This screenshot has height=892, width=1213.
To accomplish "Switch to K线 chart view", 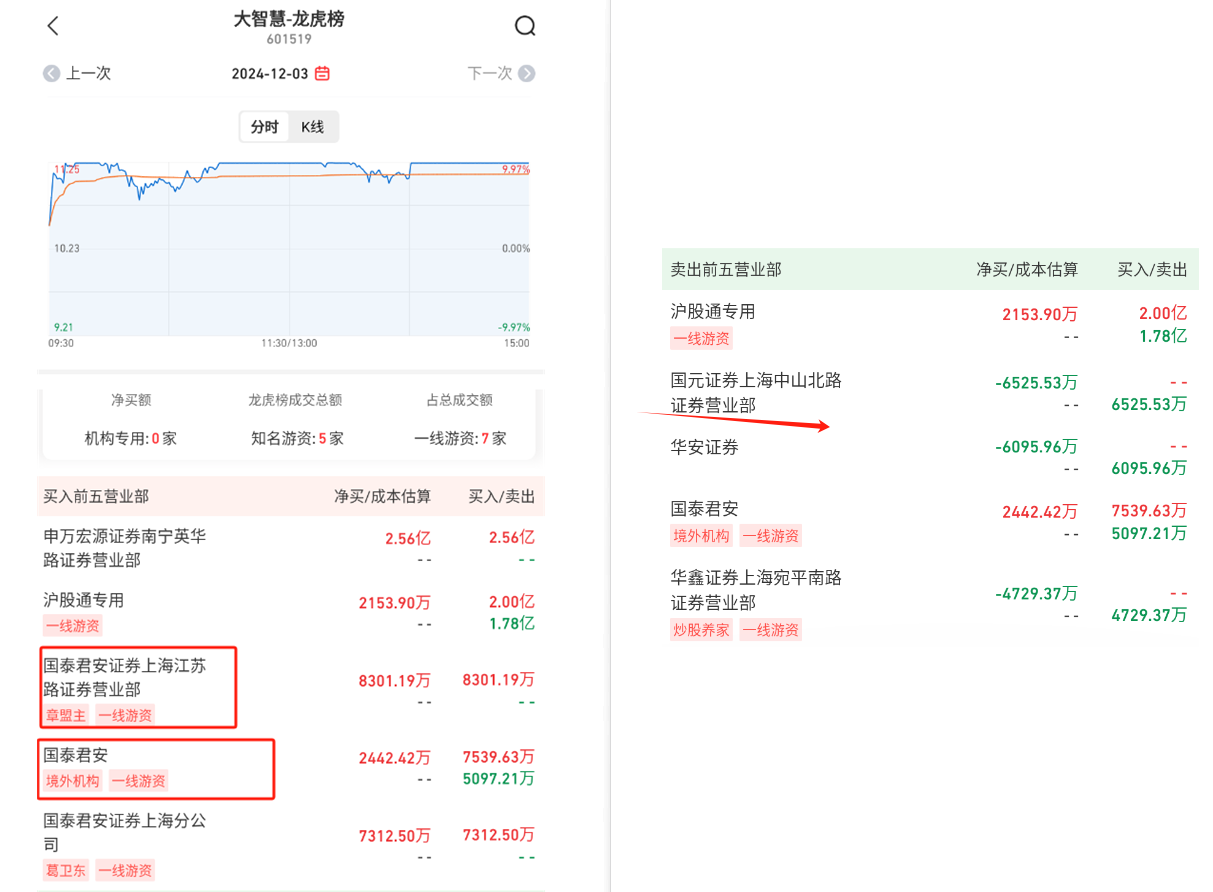I will (313, 127).
